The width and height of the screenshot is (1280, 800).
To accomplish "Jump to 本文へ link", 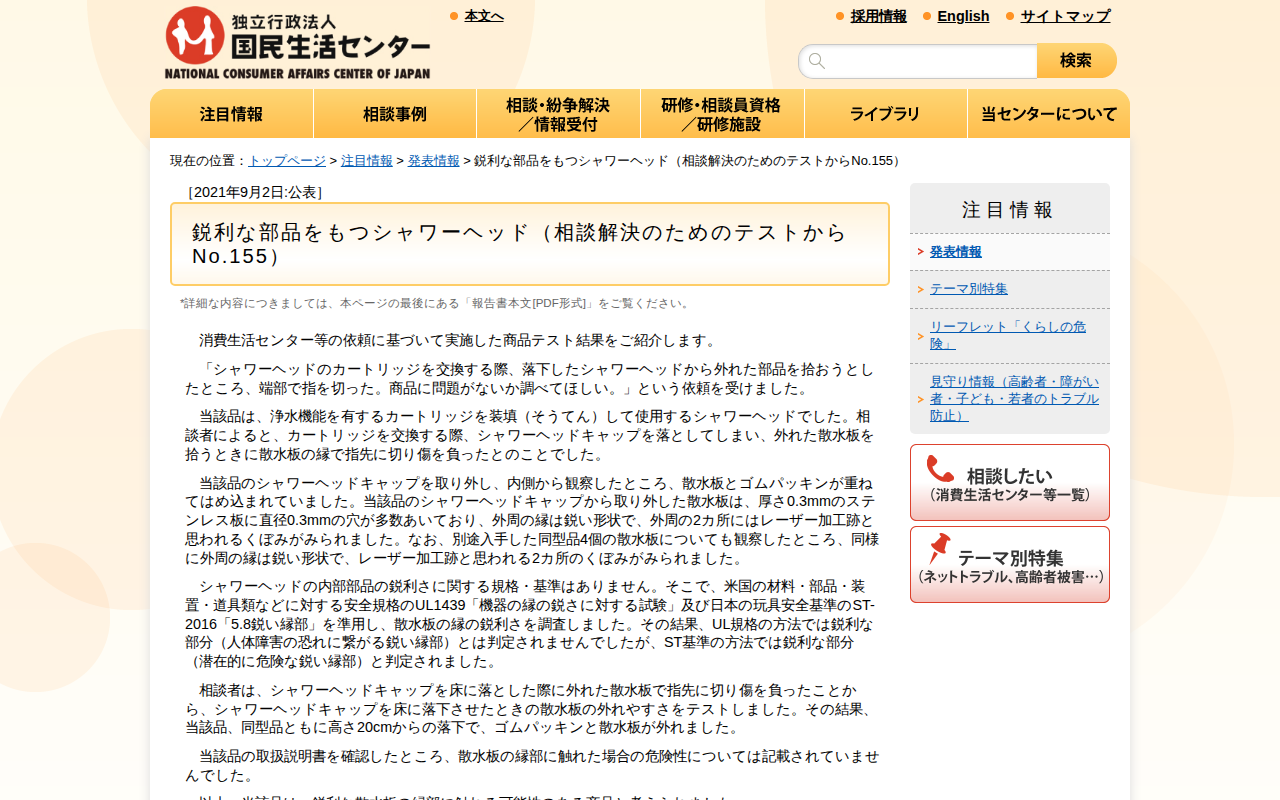I will click(484, 16).
